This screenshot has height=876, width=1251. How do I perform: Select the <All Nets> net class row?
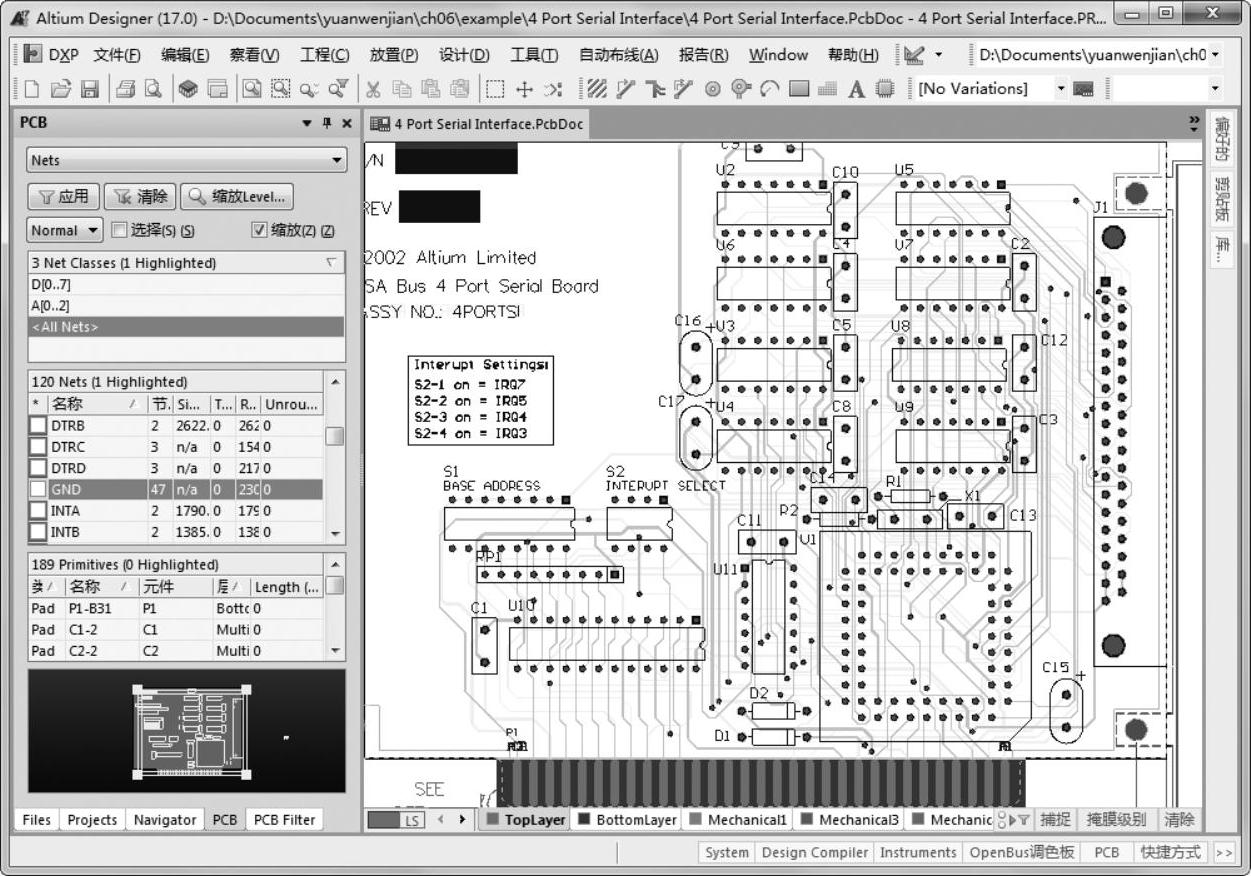tap(186, 327)
